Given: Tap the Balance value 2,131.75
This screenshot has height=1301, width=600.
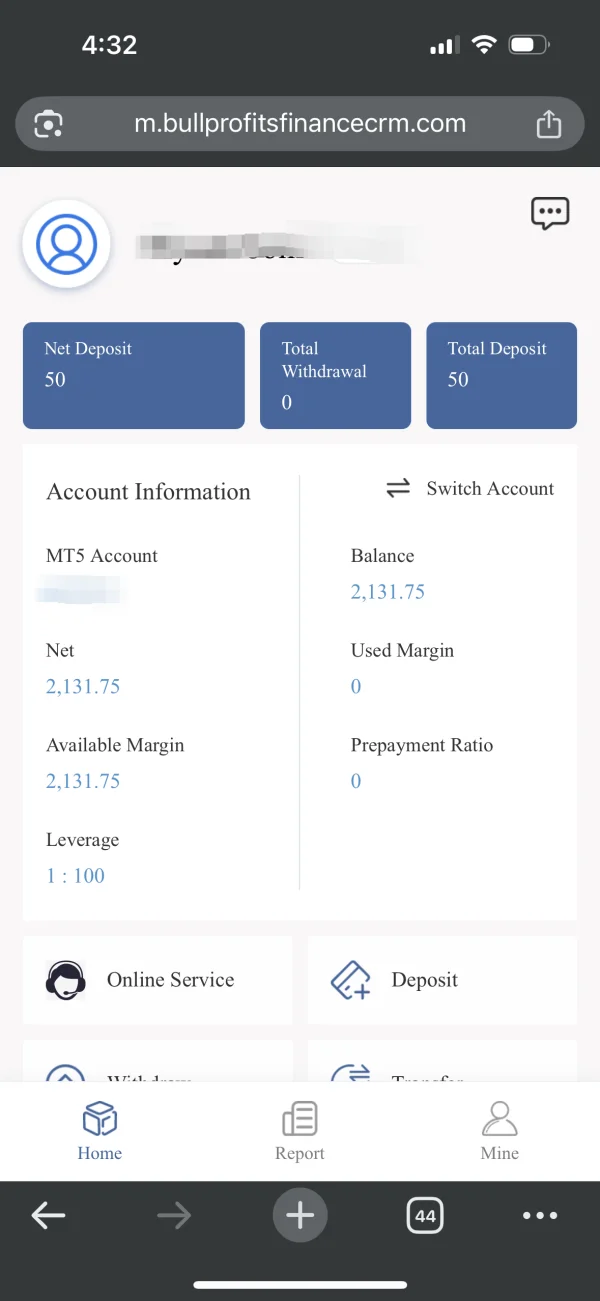Looking at the screenshot, I should click(388, 592).
